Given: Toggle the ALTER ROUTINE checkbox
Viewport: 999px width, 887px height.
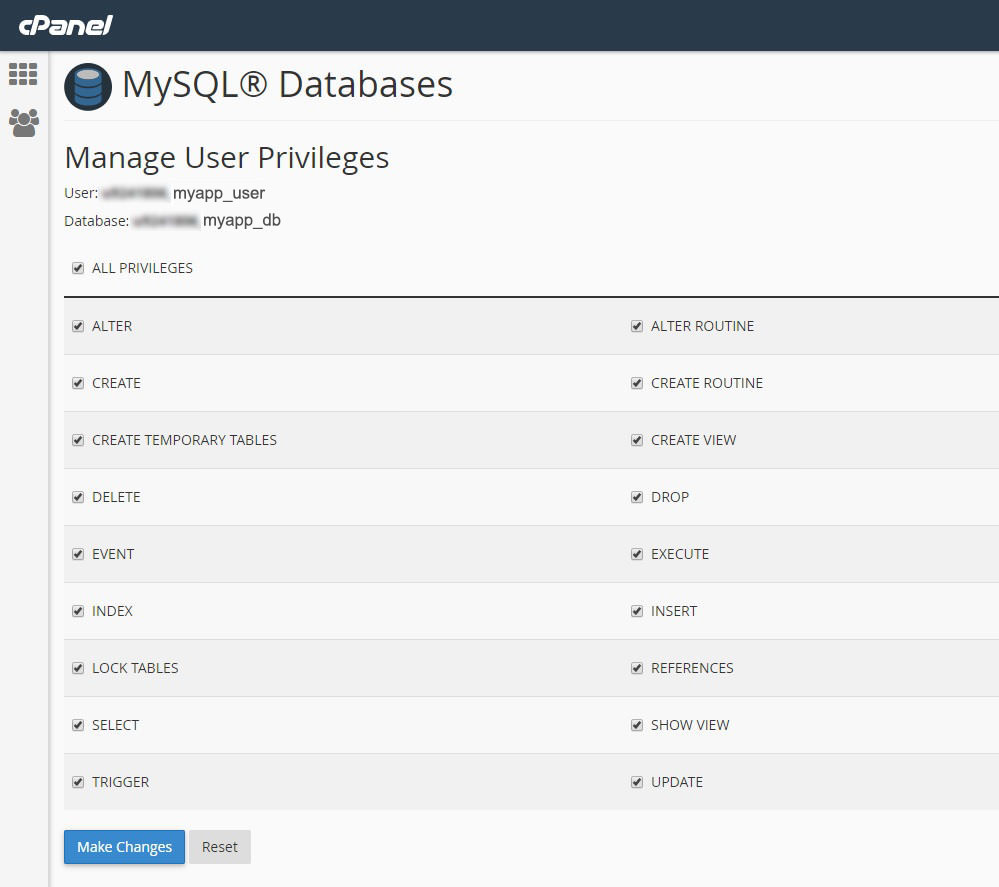Looking at the screenshot, I should (637, 326).
